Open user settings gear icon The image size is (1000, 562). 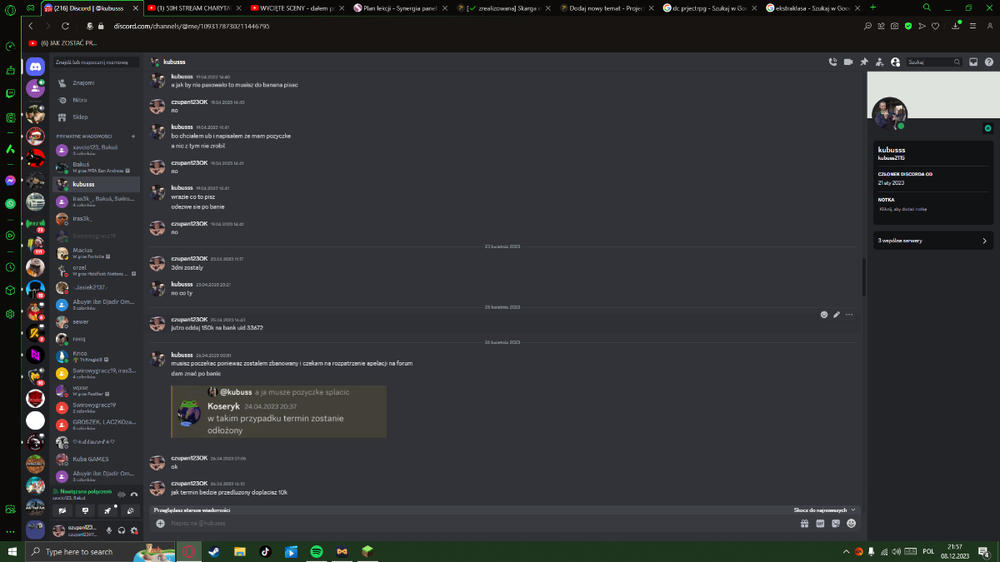134,531
